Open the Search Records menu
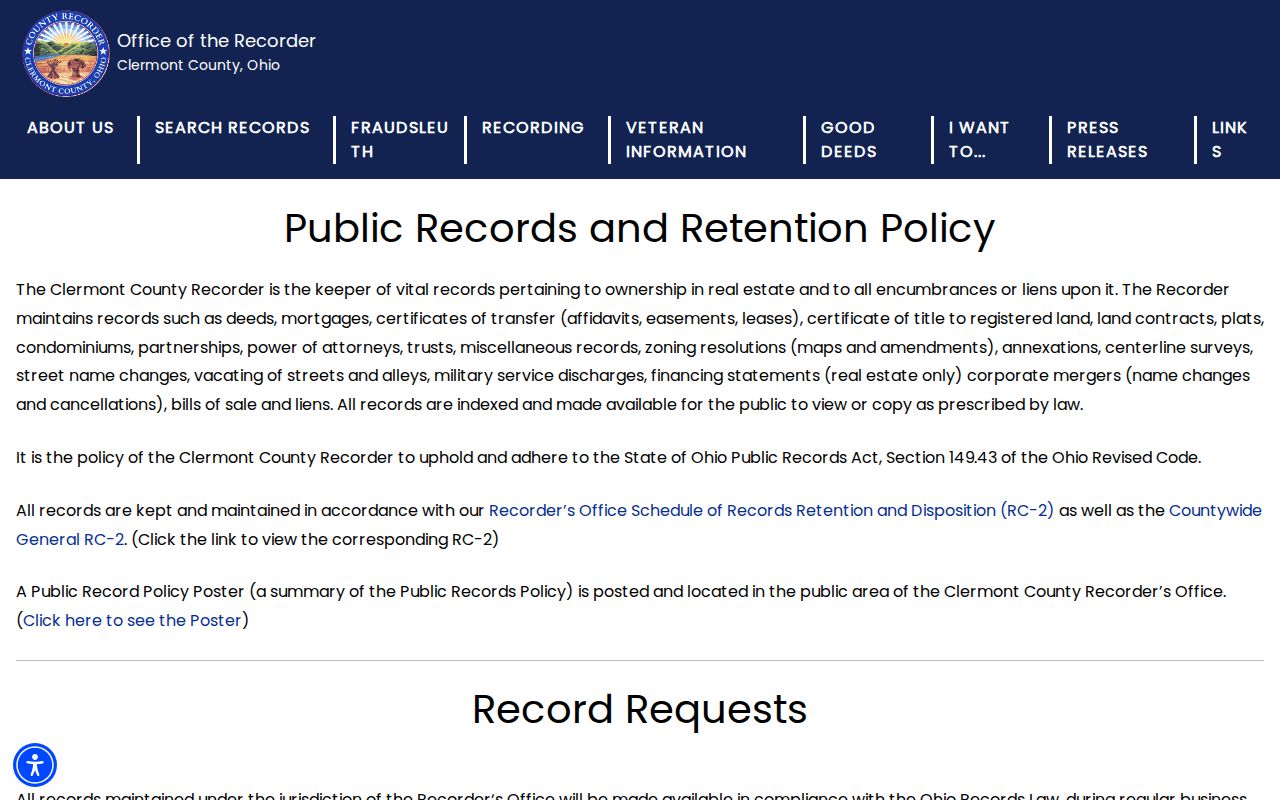 coord(232,128)
